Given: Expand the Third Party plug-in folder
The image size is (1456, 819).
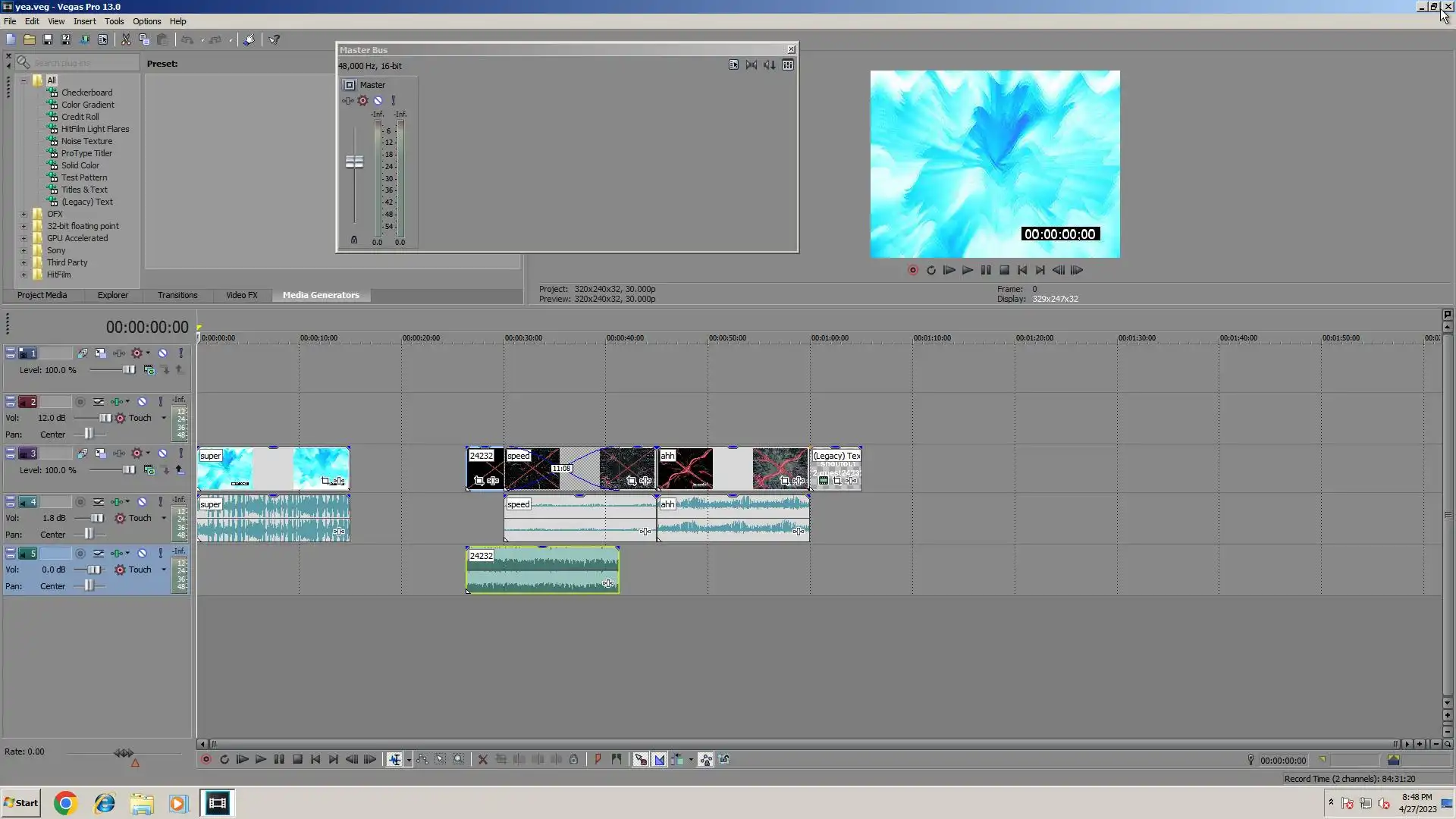Looking at the screenshot, I should 24,263.
